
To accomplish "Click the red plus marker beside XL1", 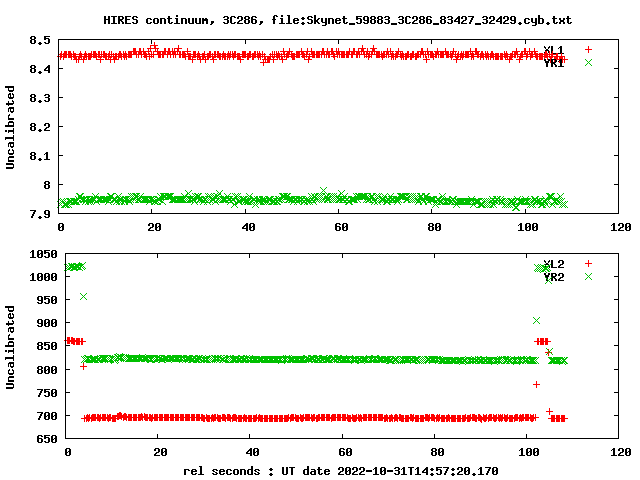I will [x=588, y=49].
